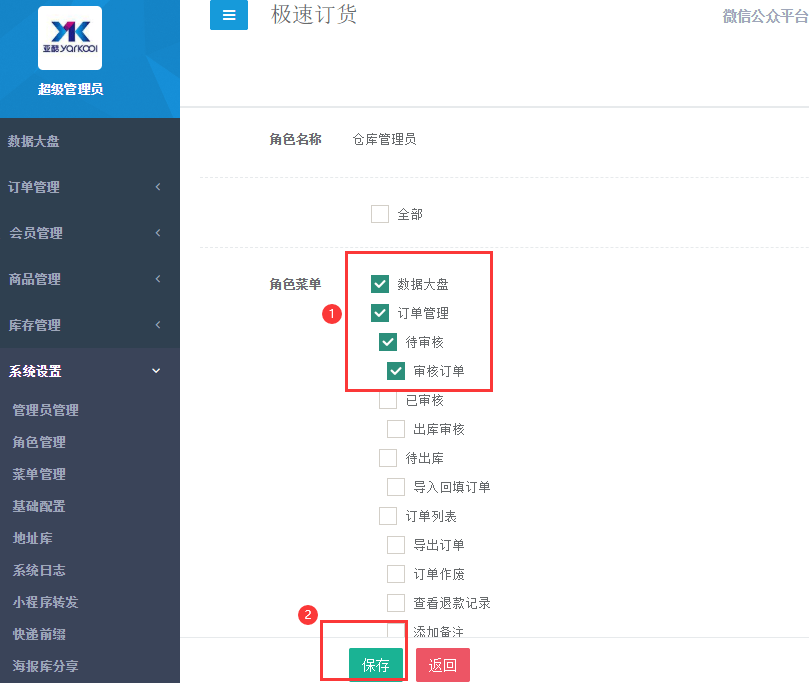Image resolution: width=809 pixels, height=683 pixels.
Task: Check the 全部 checkbox
Action: 380,214
